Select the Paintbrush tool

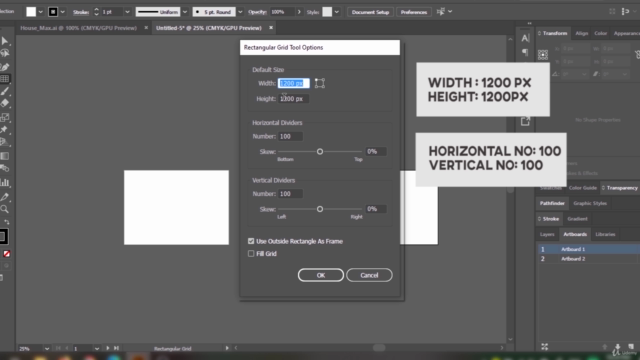5,91
